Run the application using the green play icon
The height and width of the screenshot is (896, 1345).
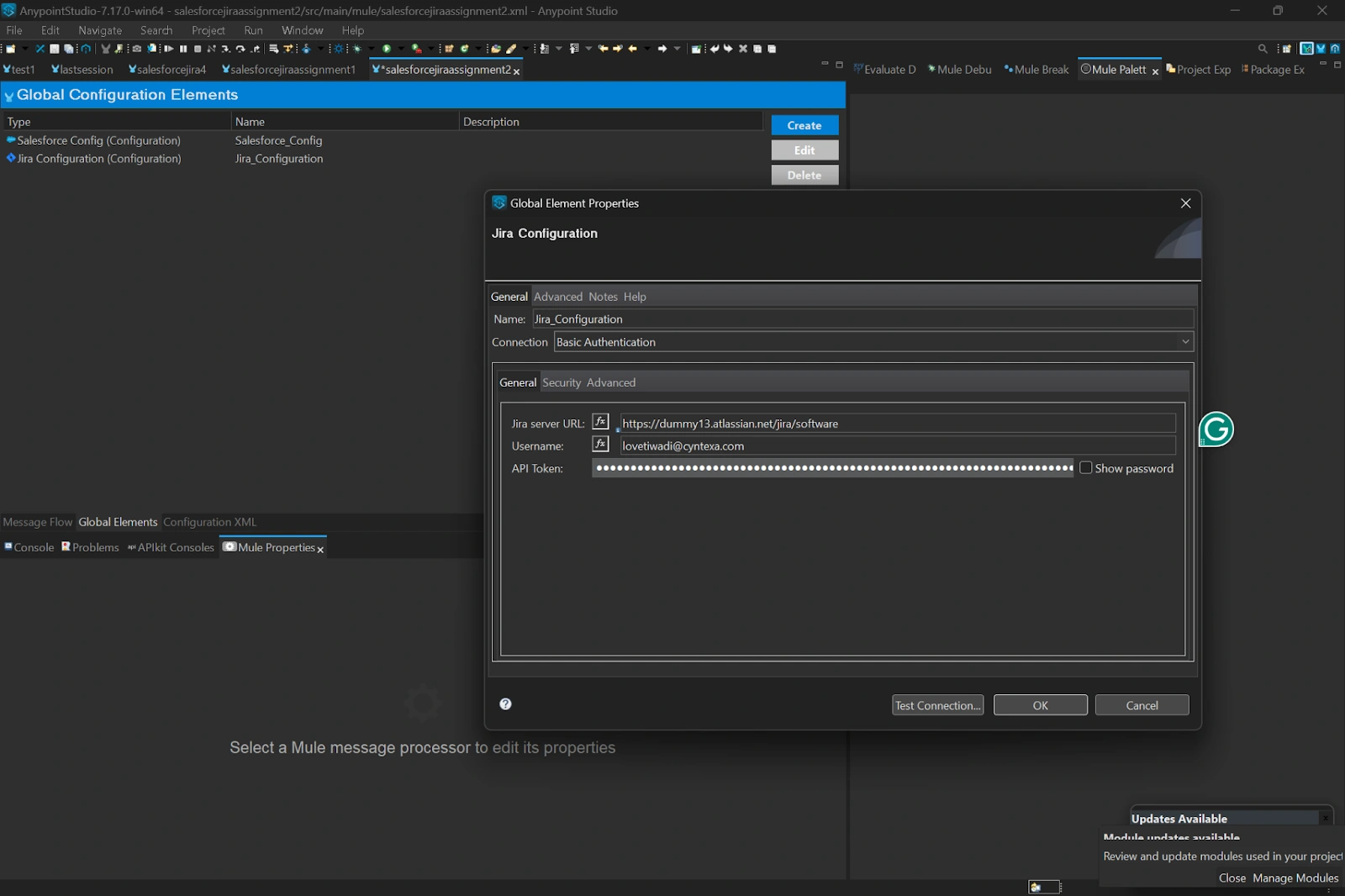coord(387,48)
